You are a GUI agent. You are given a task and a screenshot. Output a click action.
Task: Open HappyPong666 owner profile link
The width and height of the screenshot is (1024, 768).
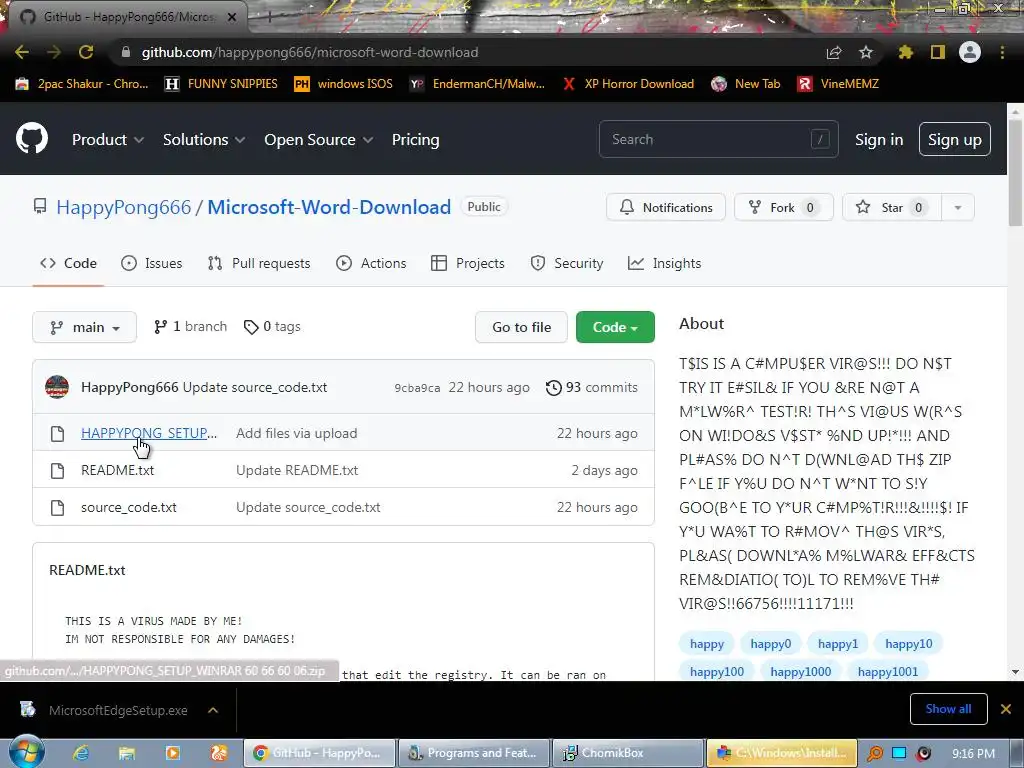point(123,207)
